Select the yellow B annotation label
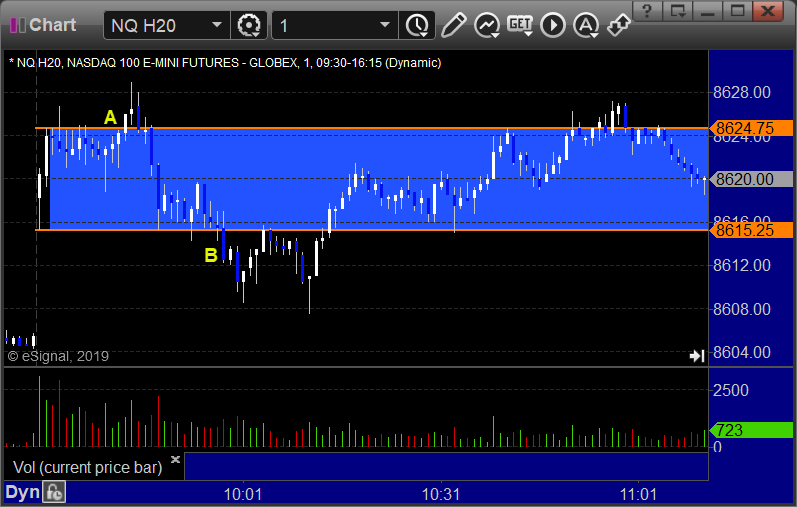797x507 pixels. pyautogui.click(x=210, y=255)
